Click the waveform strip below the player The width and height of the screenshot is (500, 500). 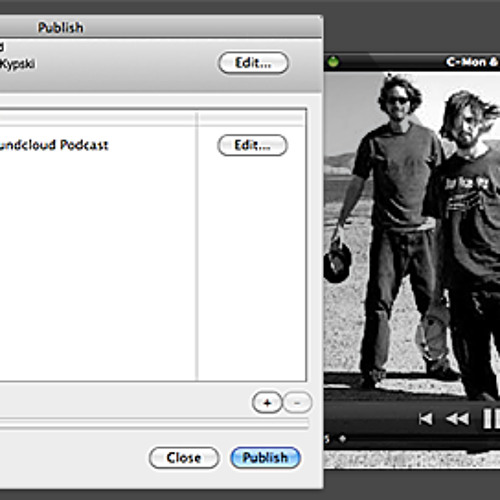click(412, 459)
